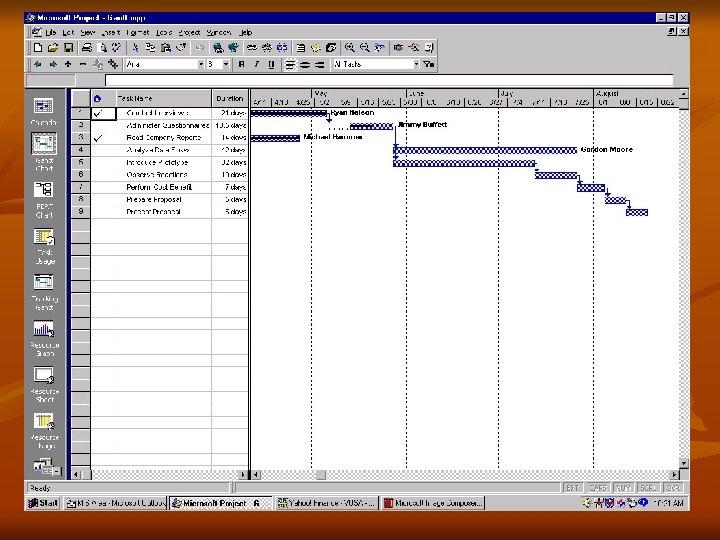Copy the selected task

(x=150, y=48)
